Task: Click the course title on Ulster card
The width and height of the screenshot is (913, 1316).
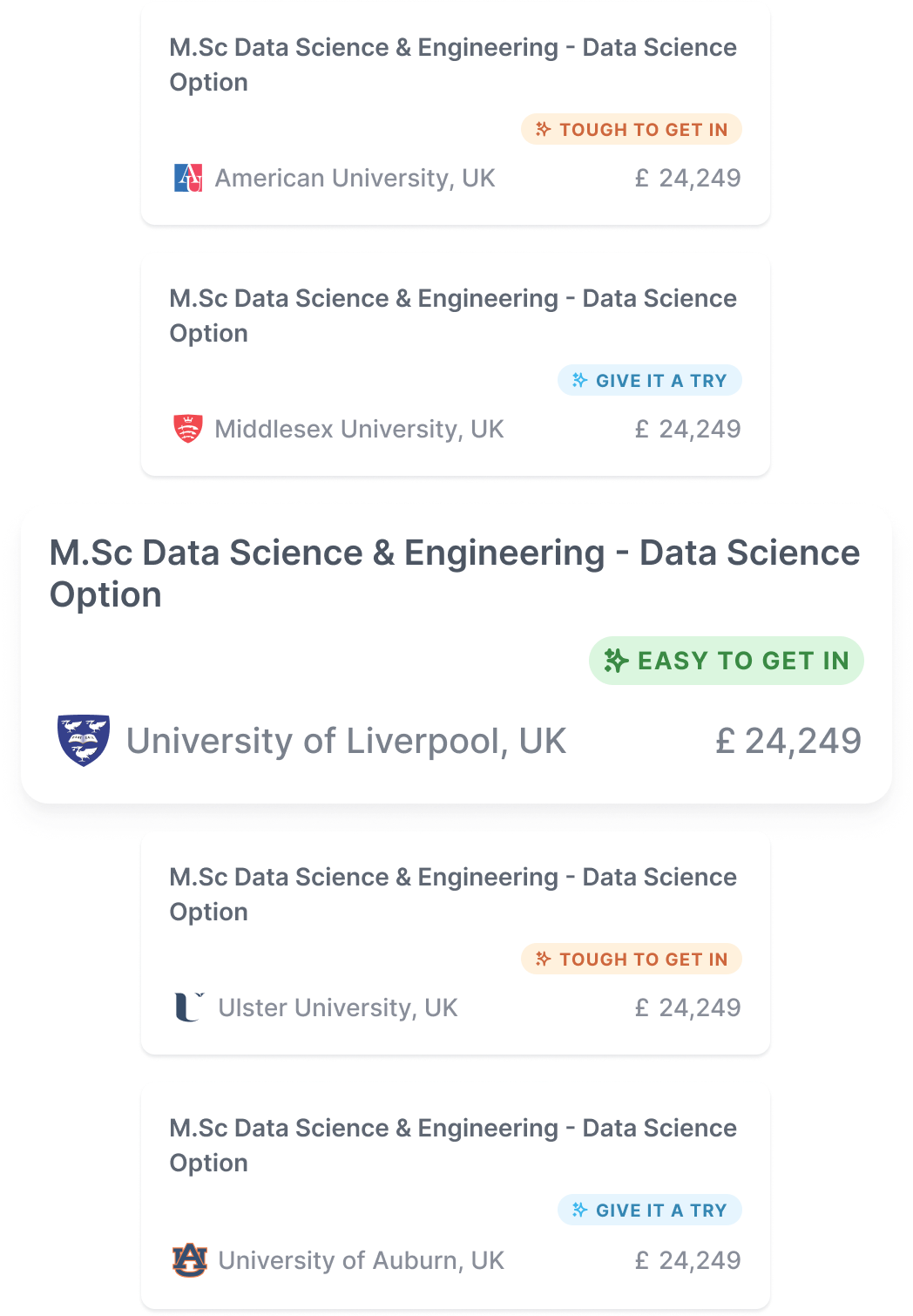Action: tap(452, 894)
